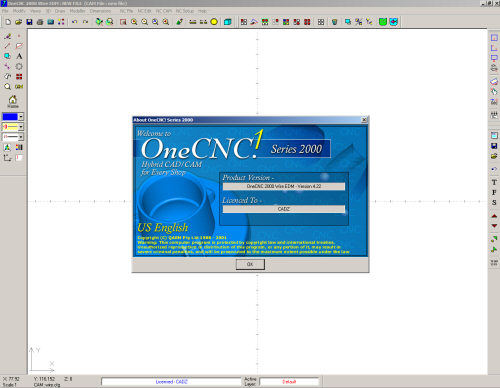Click the Save floppy disk icon

[x=29, y=22]
